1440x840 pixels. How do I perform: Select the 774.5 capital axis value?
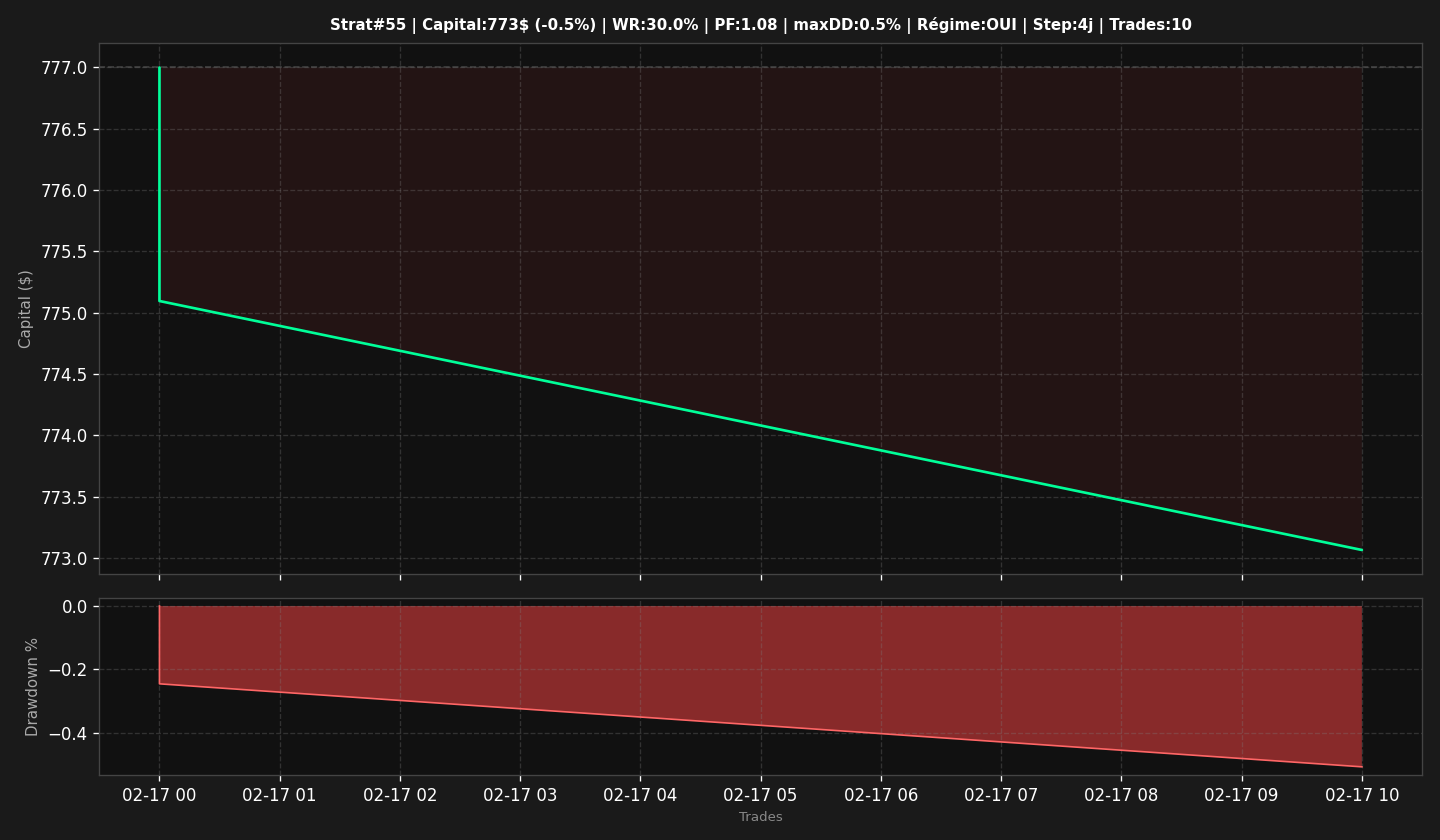click(x=64, y=375)
